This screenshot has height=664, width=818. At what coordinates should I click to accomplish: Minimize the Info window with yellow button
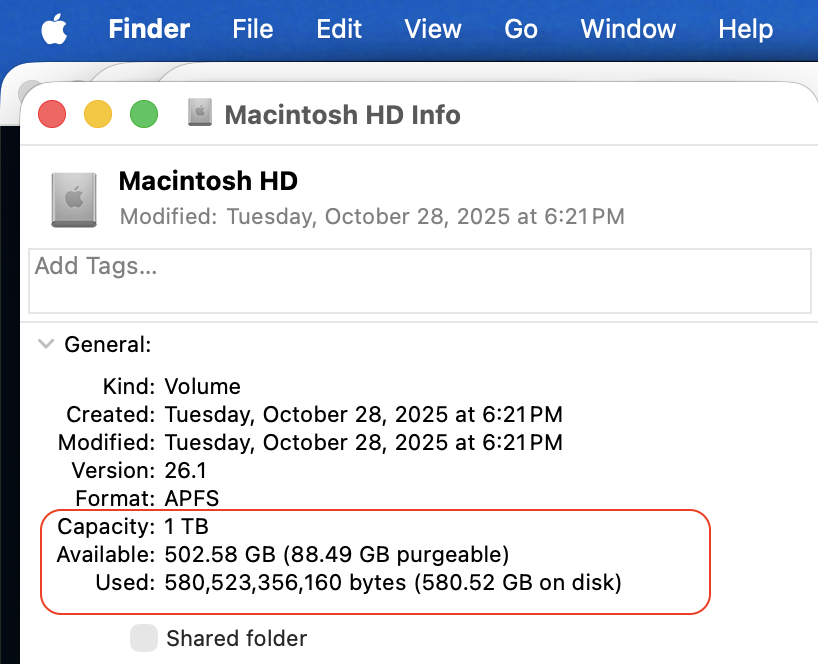[98, 114]
